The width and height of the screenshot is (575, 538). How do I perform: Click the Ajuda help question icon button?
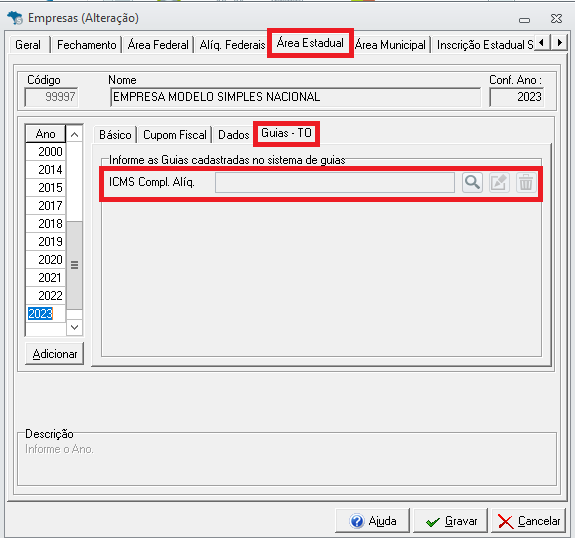click(x=372, y=520)
